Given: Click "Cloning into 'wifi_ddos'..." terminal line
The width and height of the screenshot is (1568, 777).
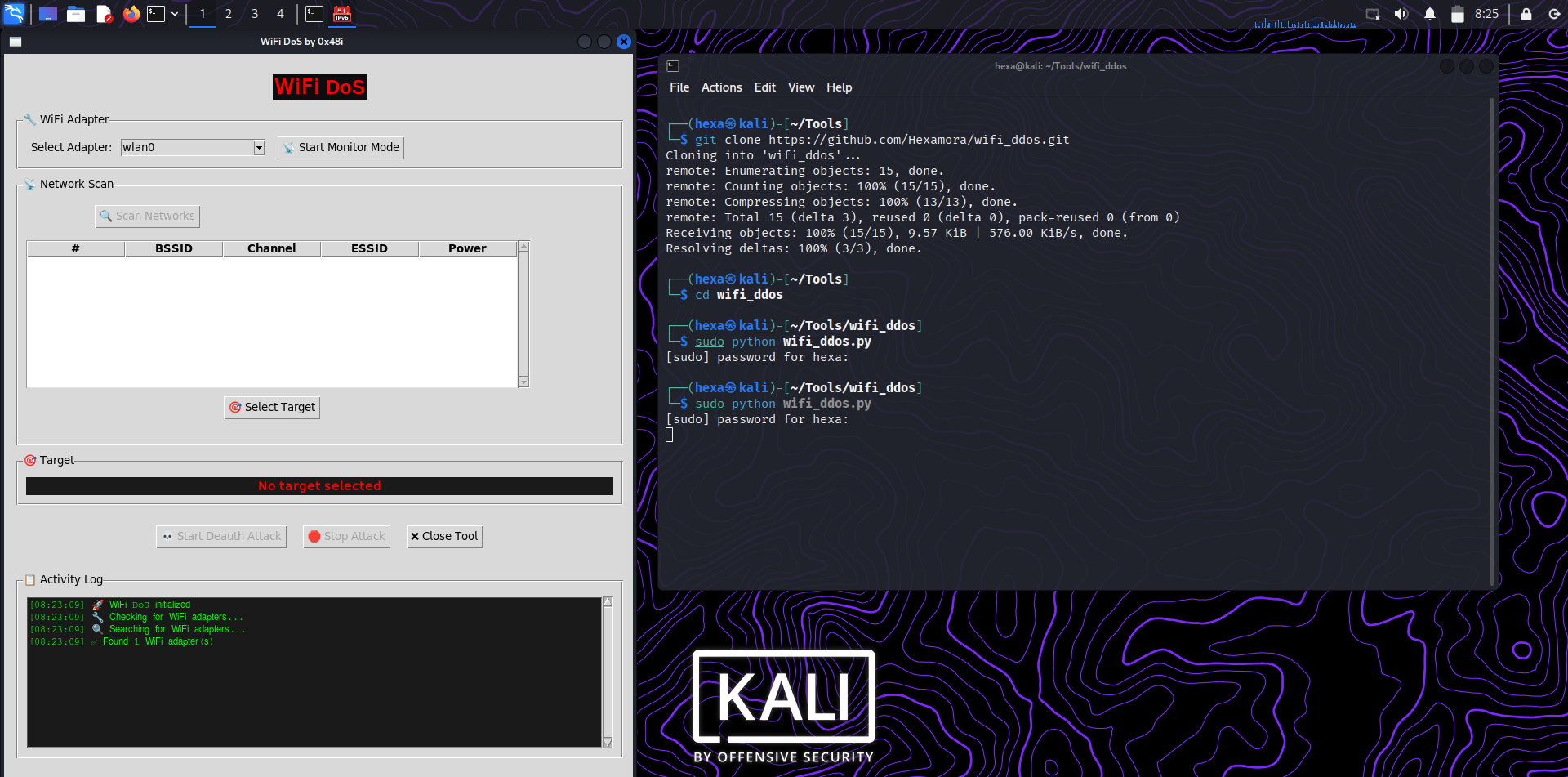Looking at the screenshot, I should click(x=763, y=155).
